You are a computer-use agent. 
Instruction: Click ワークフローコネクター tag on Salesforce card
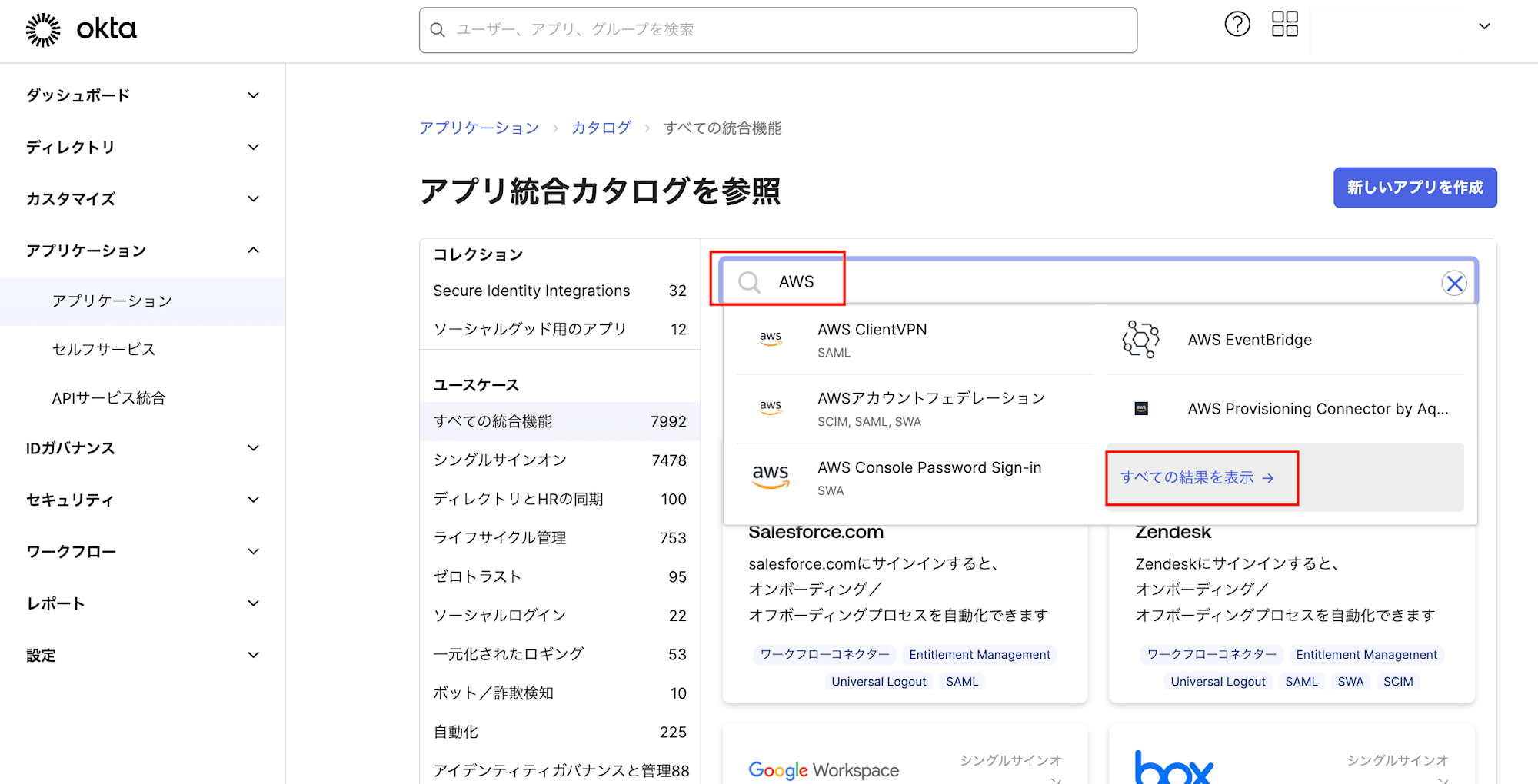(824, 654)
